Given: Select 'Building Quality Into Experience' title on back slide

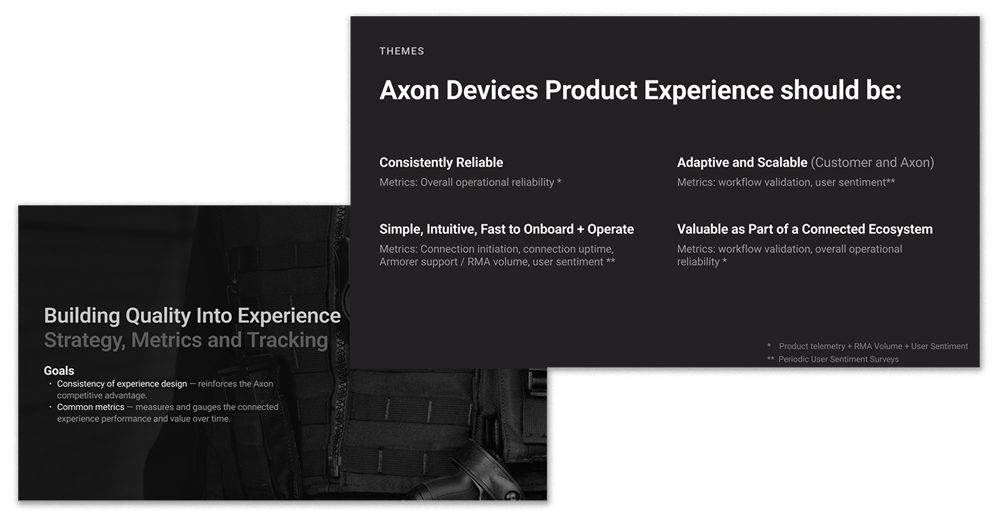Looking at the screenshot, I should [192, 316].
